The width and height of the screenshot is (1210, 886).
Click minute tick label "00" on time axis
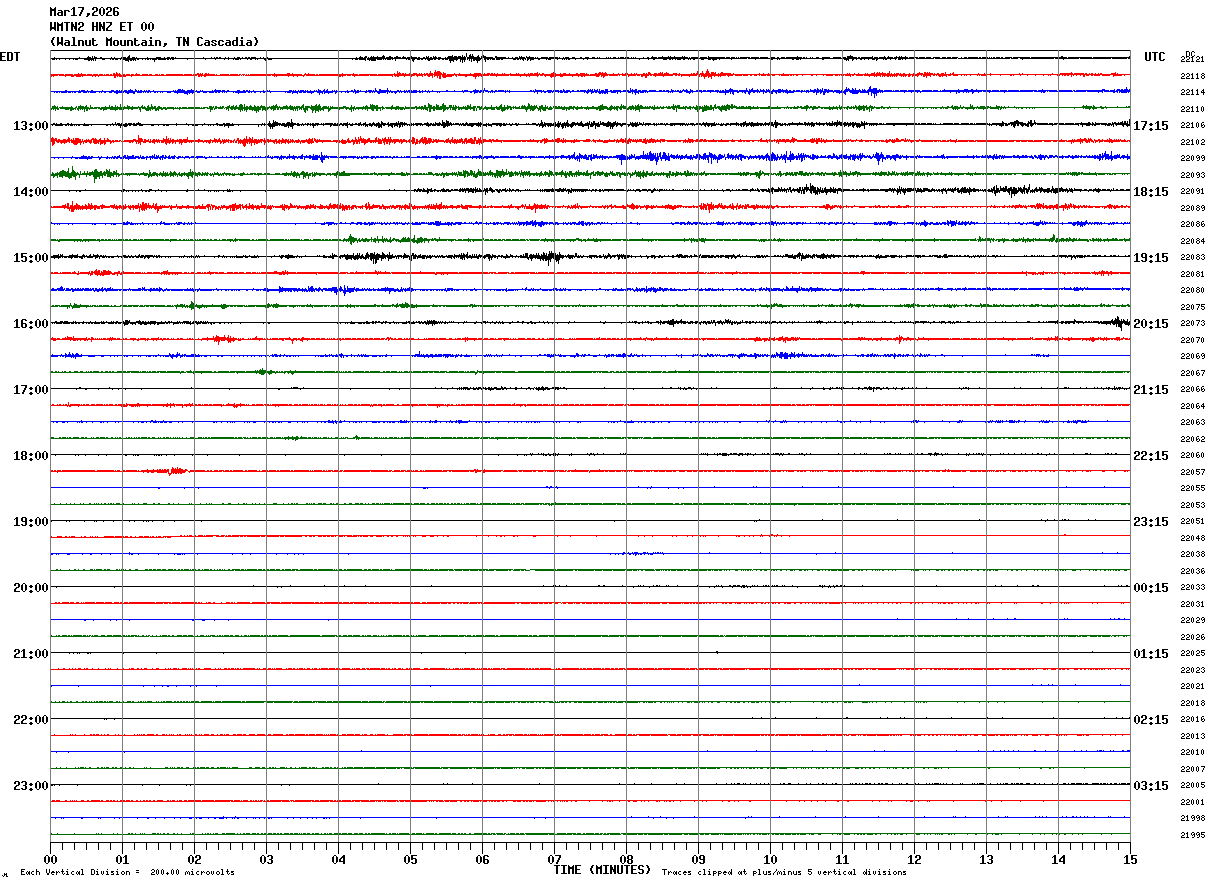pyautogui.click(x=50, y=860)
